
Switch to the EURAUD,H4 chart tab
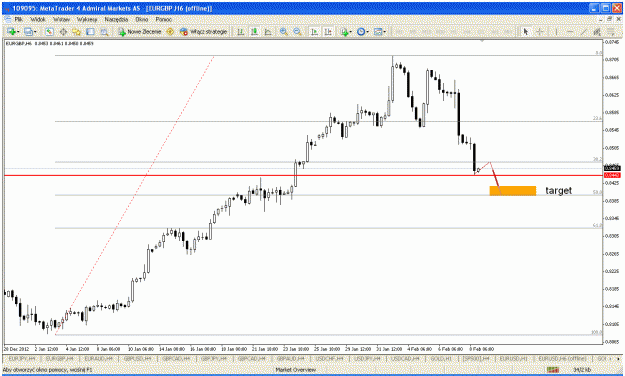click(98, 359)
